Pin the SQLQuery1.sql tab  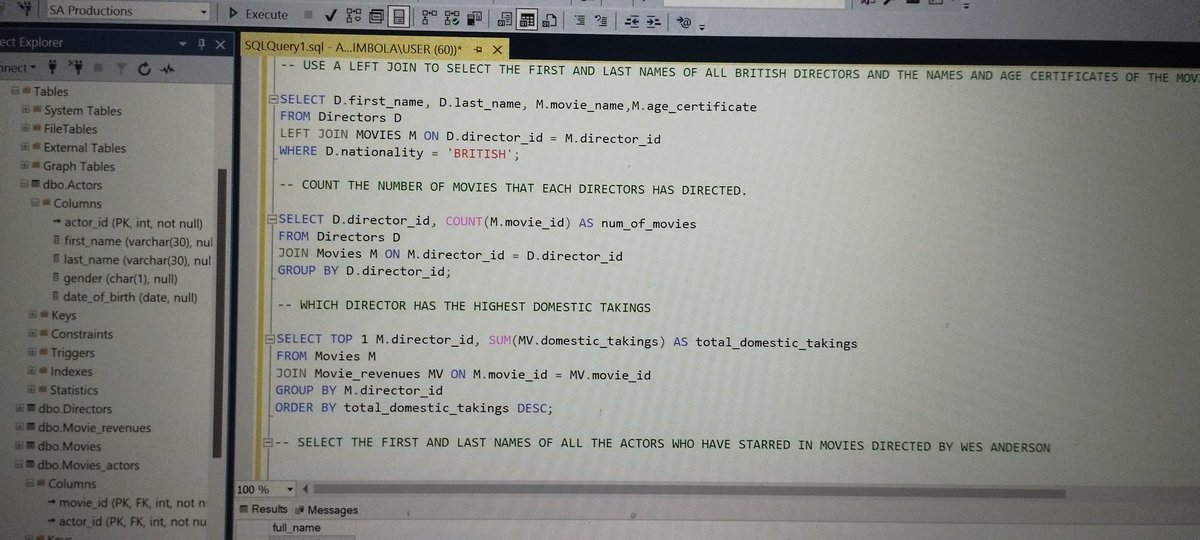pos(478,49)
